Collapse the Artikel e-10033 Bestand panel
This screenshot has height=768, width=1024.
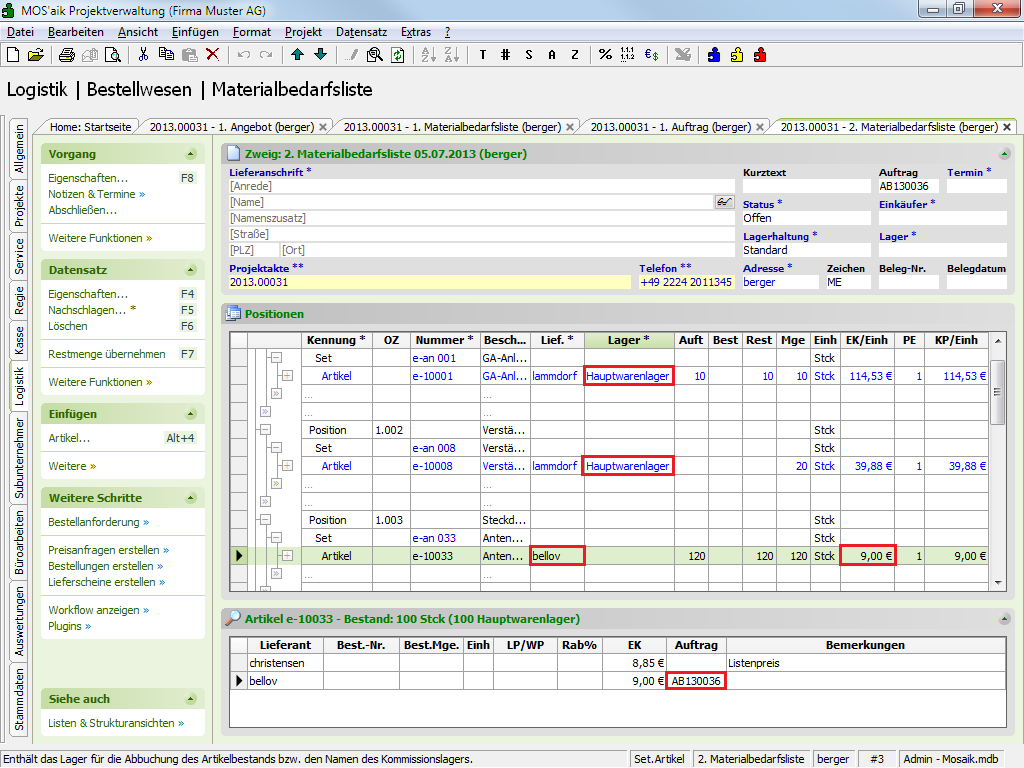[1004, 618]
